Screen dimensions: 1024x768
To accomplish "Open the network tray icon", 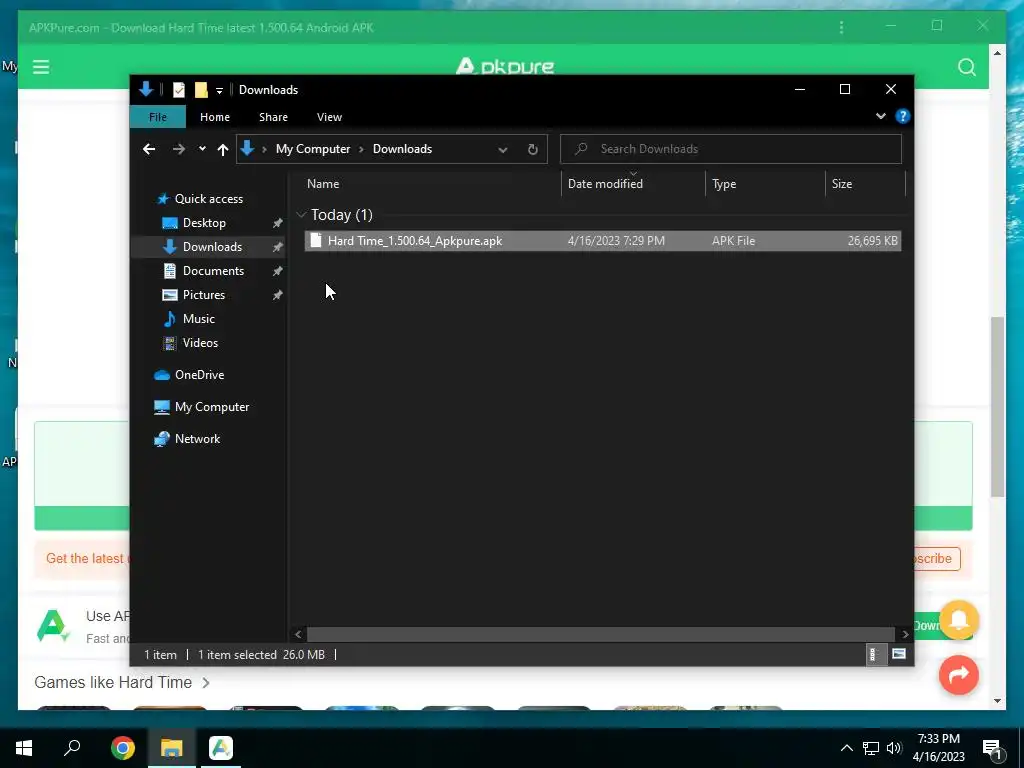I will pos(871,748).
